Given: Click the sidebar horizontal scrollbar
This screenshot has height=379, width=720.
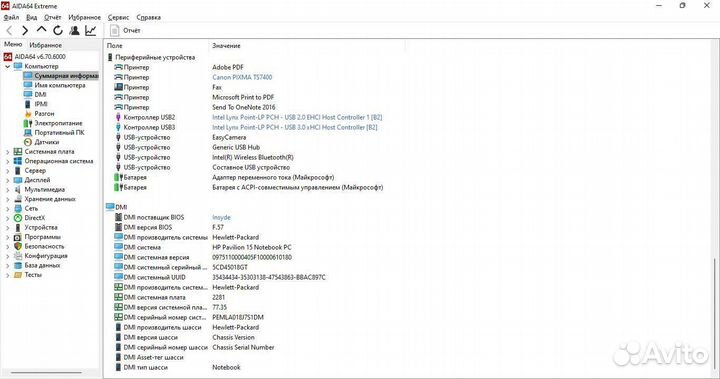Looking at the screenshot, I should click(46, 373).
